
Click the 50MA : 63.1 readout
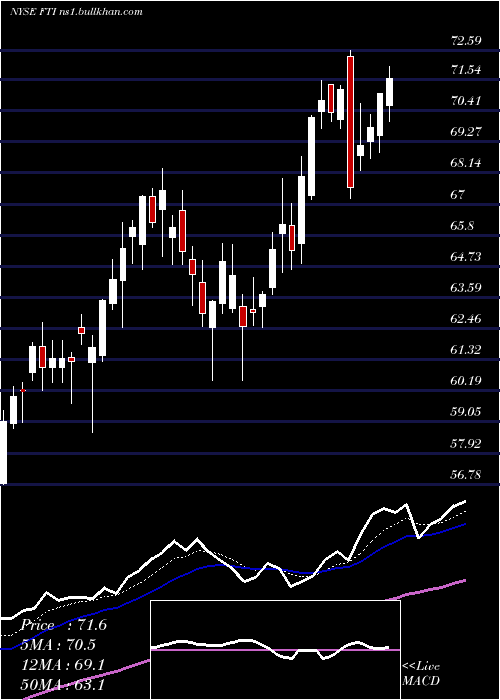(x=63, y=684)
